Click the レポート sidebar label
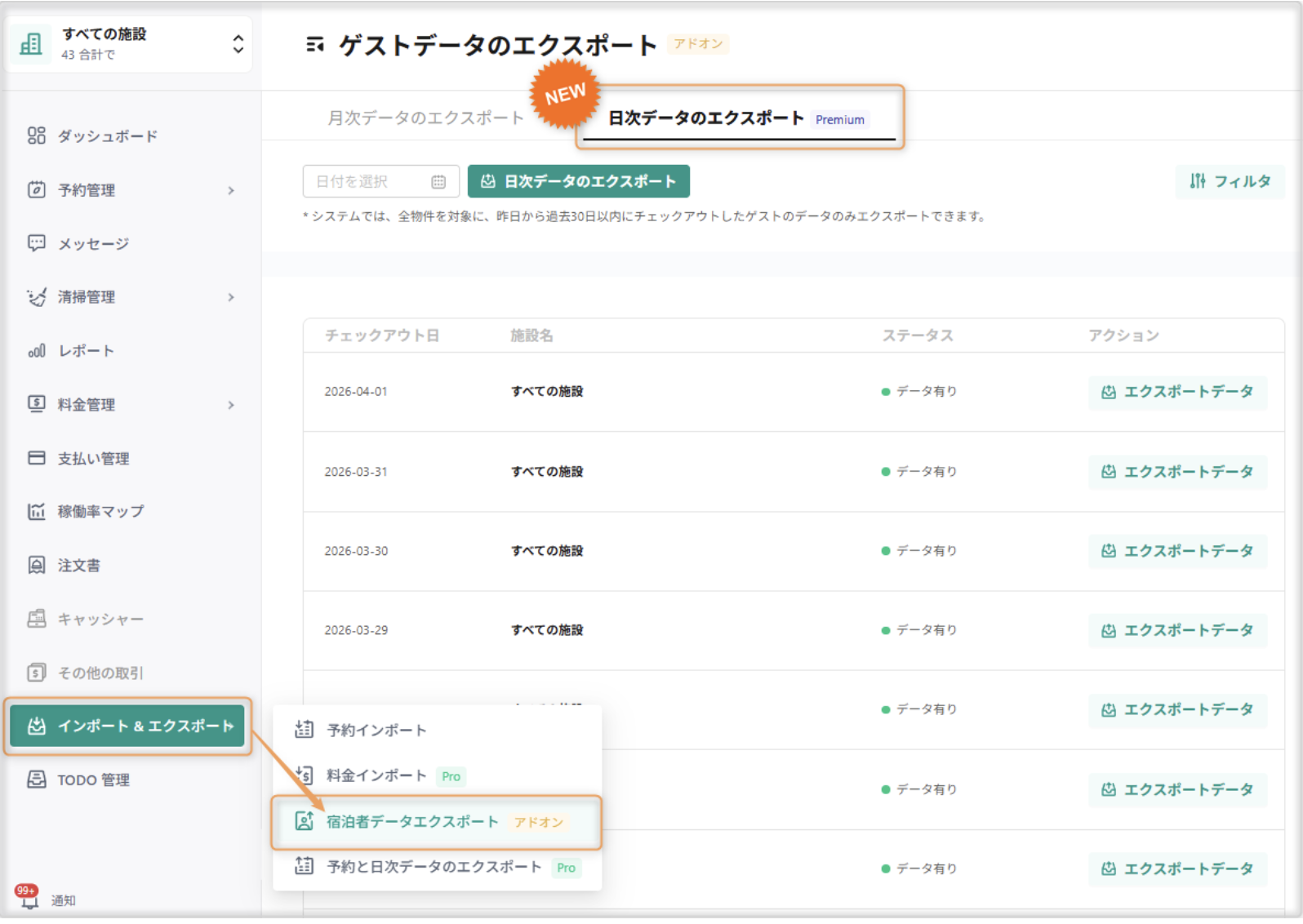1303x924 pixels. pos(86,351)
